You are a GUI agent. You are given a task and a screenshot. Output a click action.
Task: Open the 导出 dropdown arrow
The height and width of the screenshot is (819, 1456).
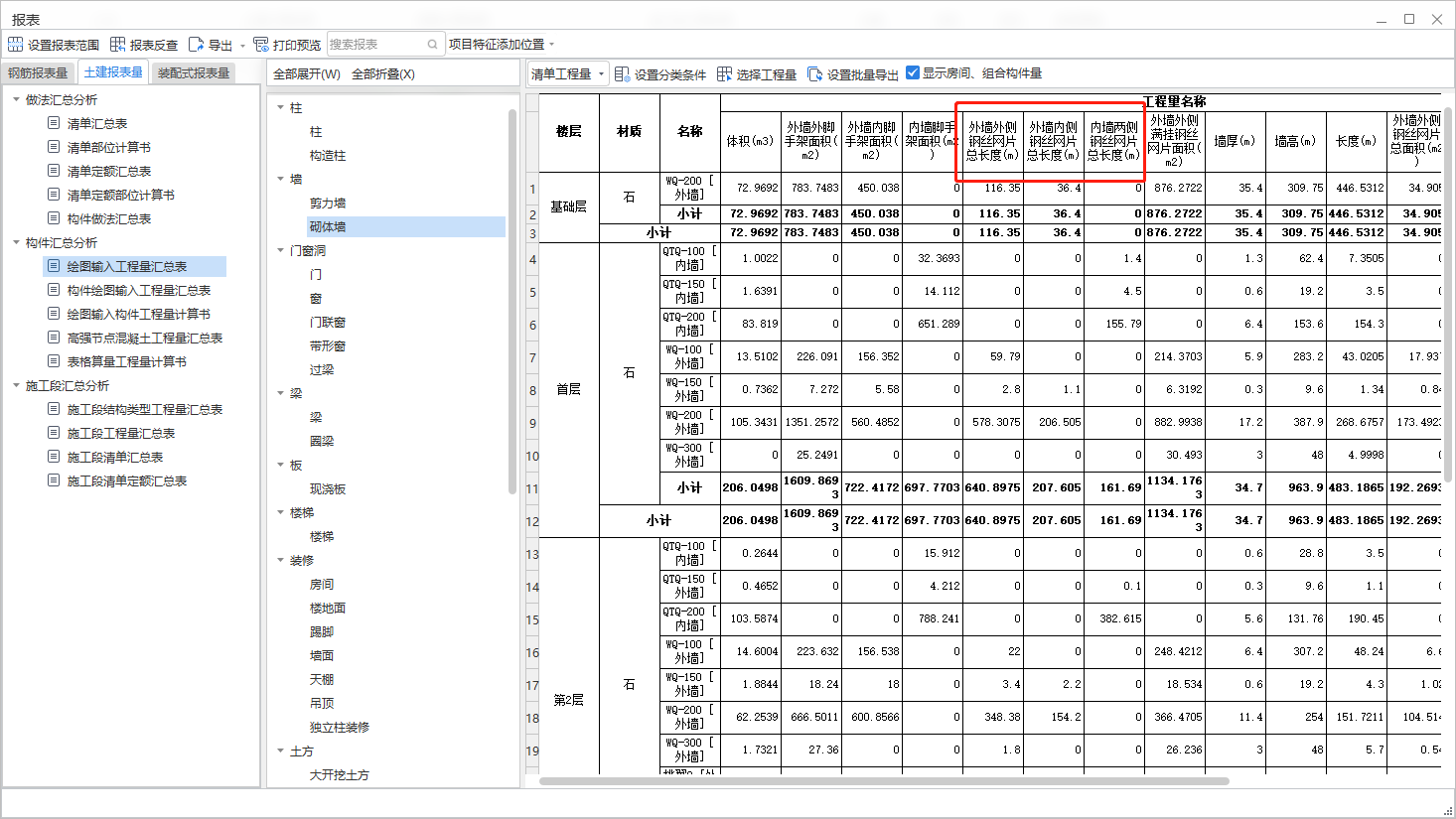[242, 46]
